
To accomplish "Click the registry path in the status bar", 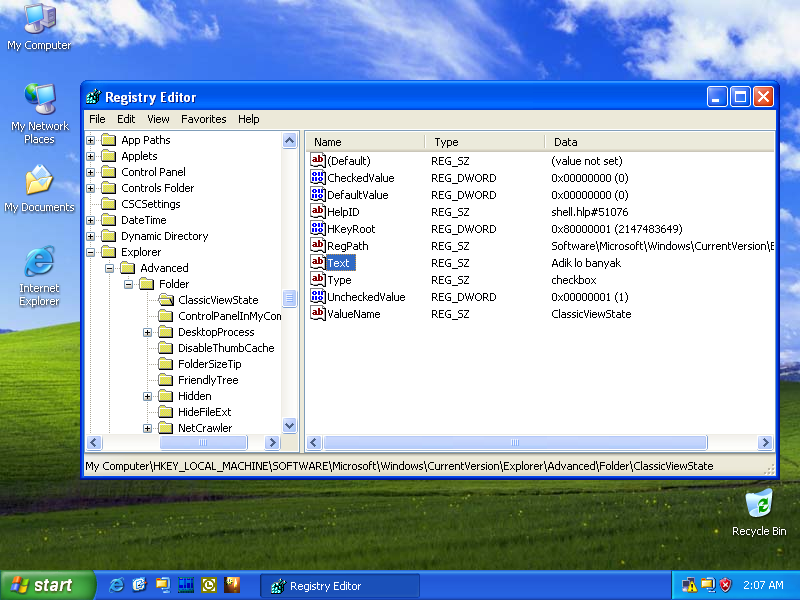I will tap(399, 466).
